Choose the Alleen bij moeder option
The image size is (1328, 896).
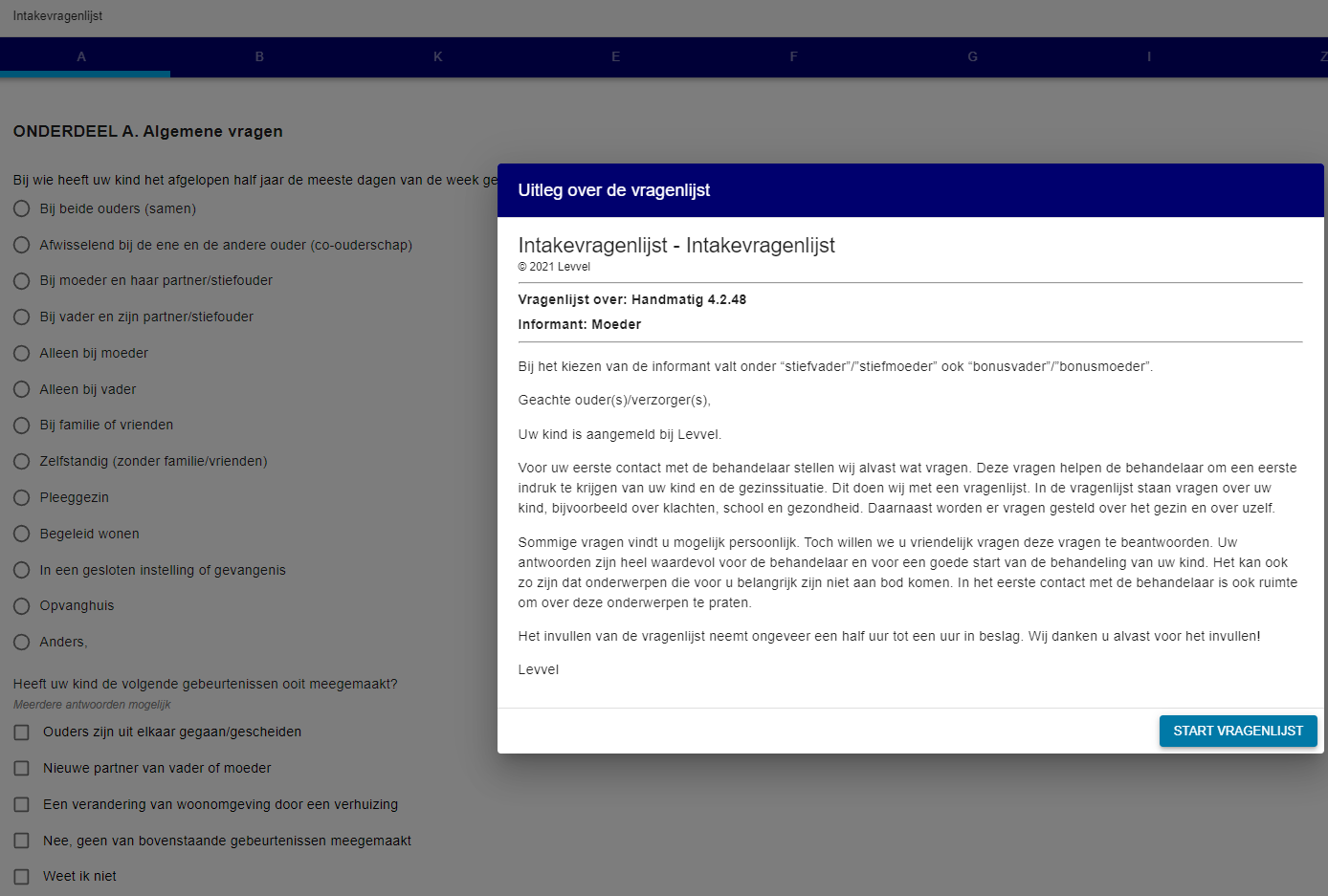[x=21, y=353]
